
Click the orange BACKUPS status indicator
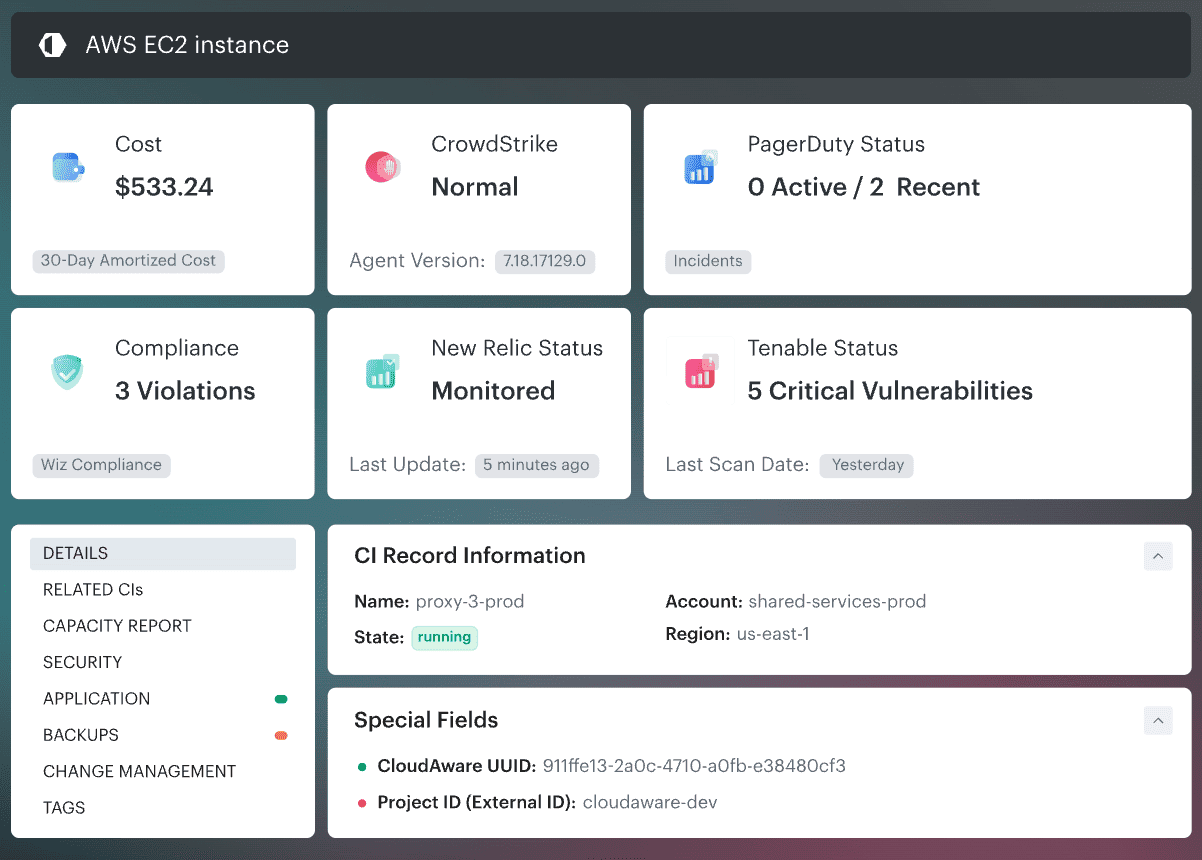click(x=281, y=735)
